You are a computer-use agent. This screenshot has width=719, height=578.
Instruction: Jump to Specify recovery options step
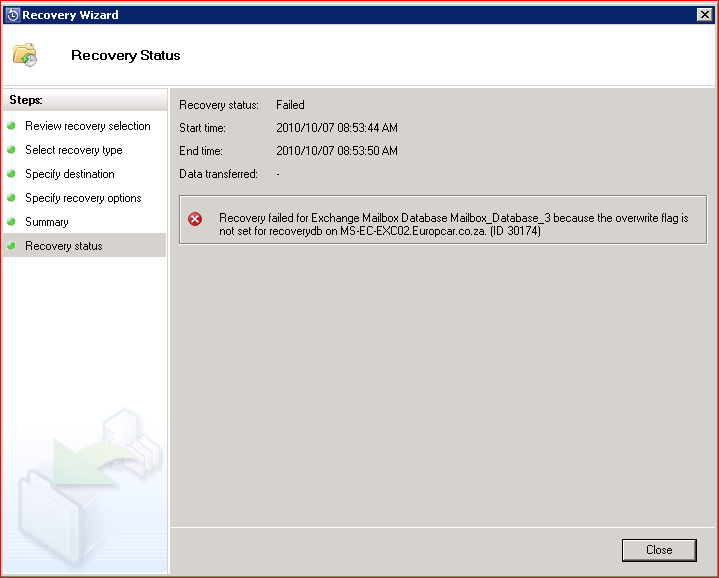pos(83,198)
